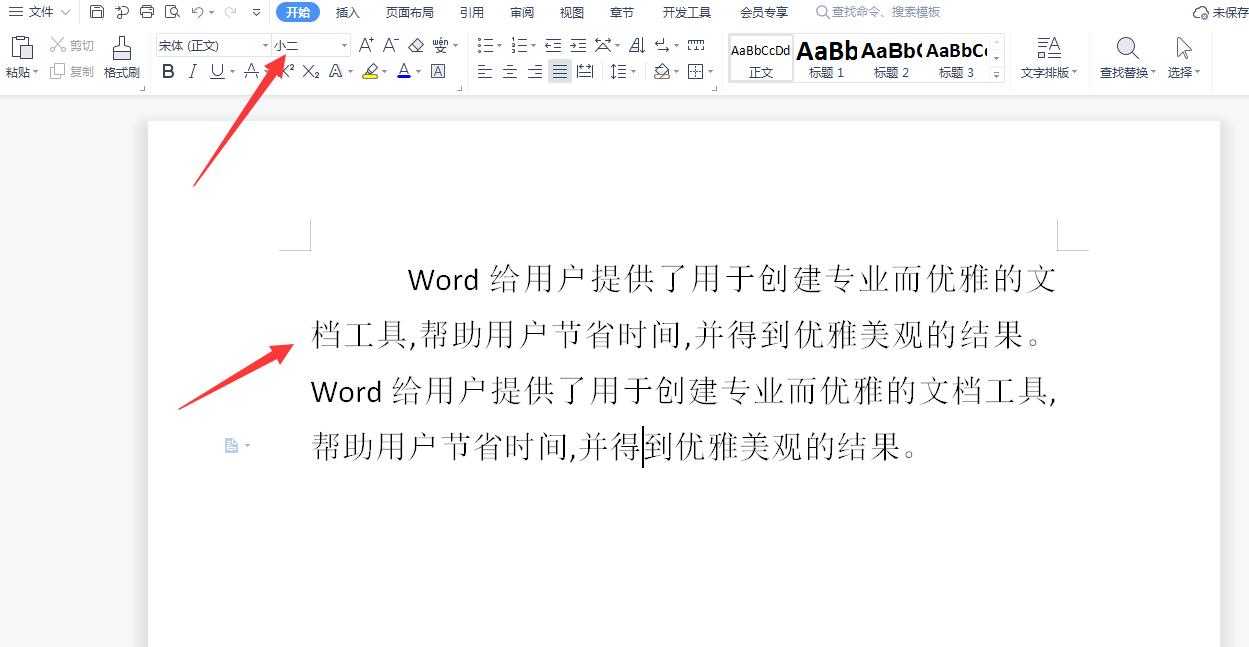The height and width of the screenshot is (647, 1249).
Task: Toggle Bold formatting
Action: click(168, 71)
